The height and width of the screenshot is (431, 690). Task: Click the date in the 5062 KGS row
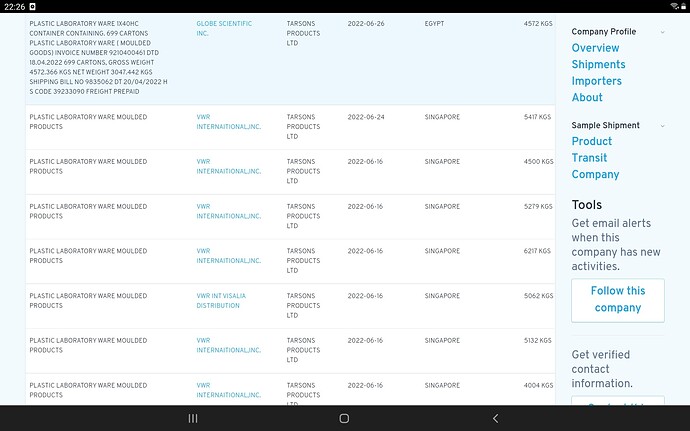point(365,296)
